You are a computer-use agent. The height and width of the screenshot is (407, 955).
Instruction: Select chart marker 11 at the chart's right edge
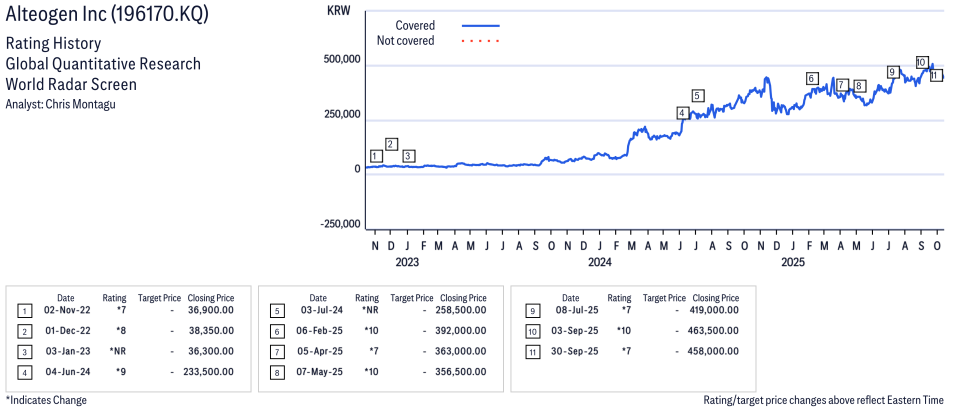pyautogui.click(x=935, y=75)
